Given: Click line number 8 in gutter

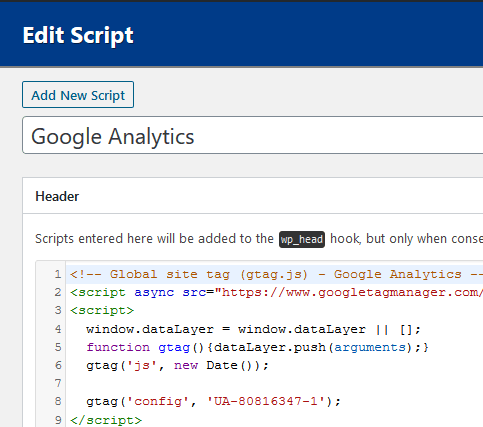Looking at the screenshot, I should 58,401.
